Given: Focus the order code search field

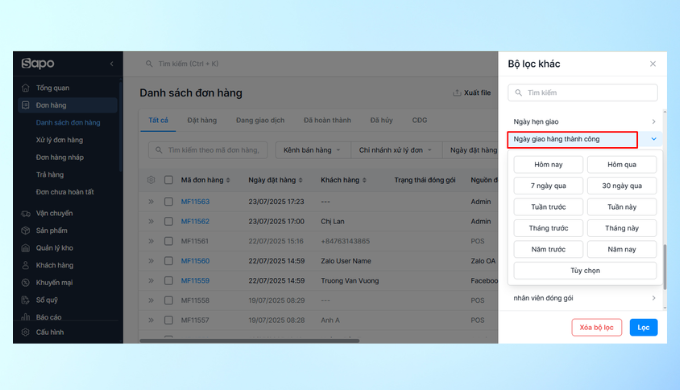Looking at the screenshot, I should (208, 150).
